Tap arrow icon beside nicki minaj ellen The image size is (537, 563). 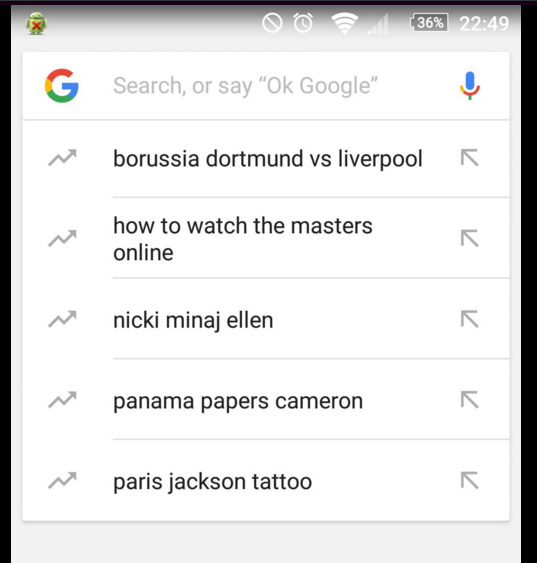(x=470, y=319)
